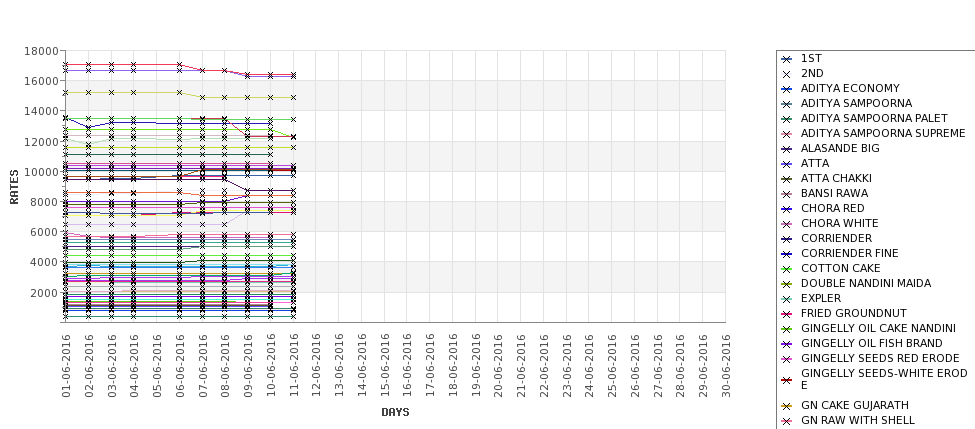
Task: Click the 09-06-2016 date label
Action: 247,366
